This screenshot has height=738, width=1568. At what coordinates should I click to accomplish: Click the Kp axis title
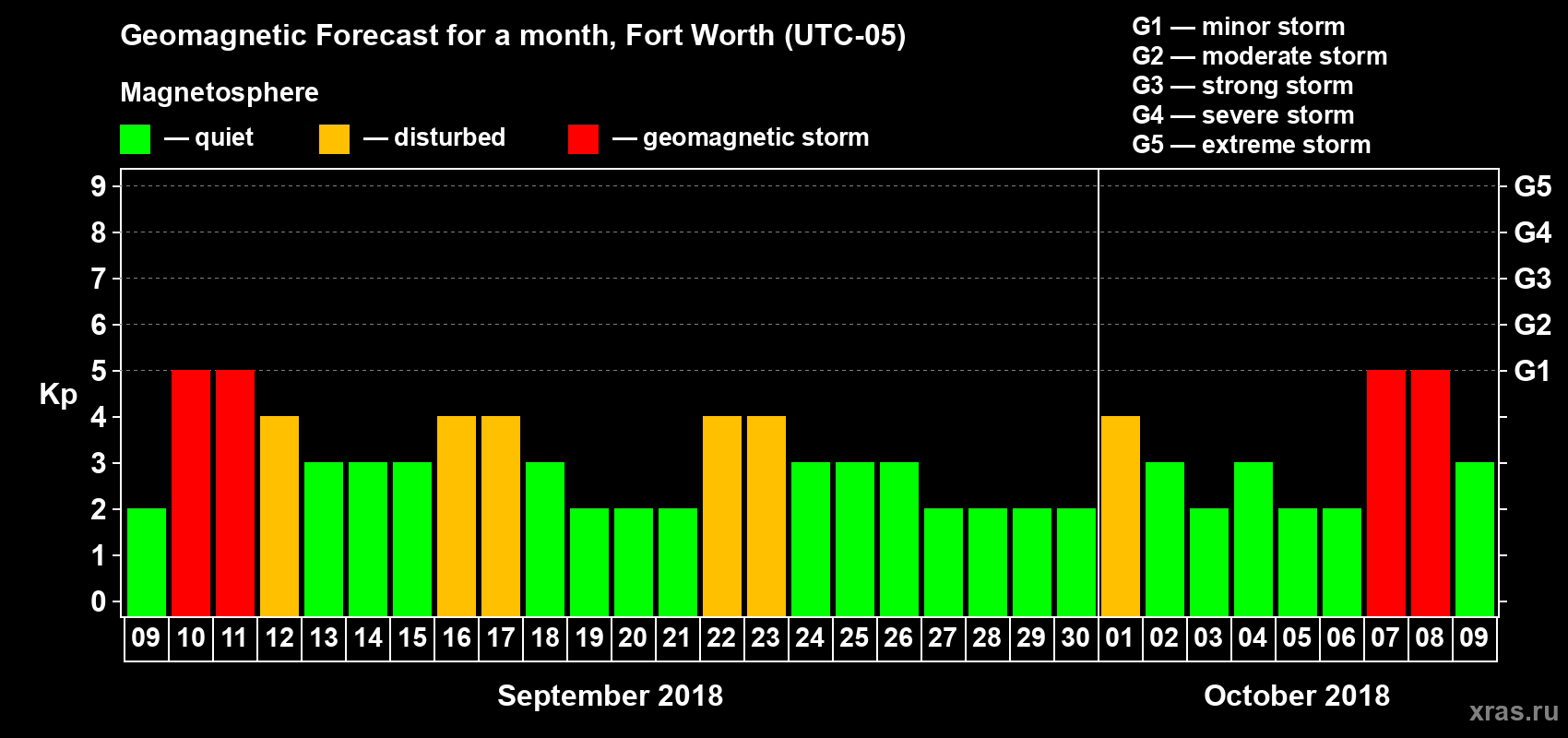point(58,395)
